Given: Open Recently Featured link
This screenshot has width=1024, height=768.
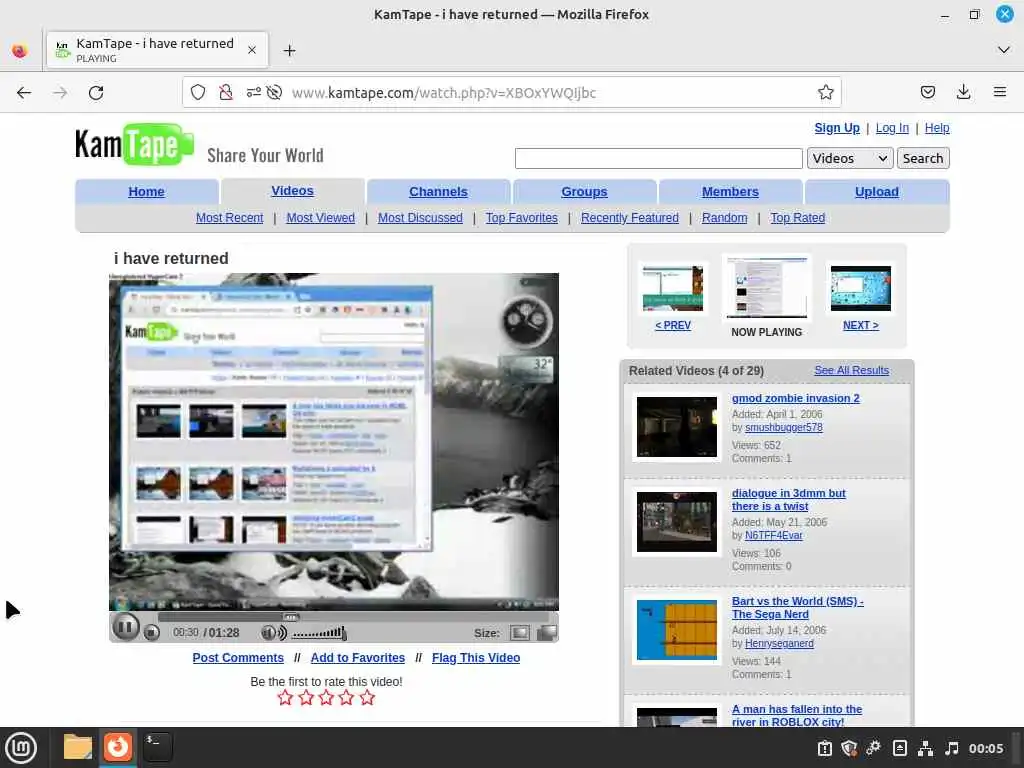Looking at the screenshot, I should tap(630, 218).
